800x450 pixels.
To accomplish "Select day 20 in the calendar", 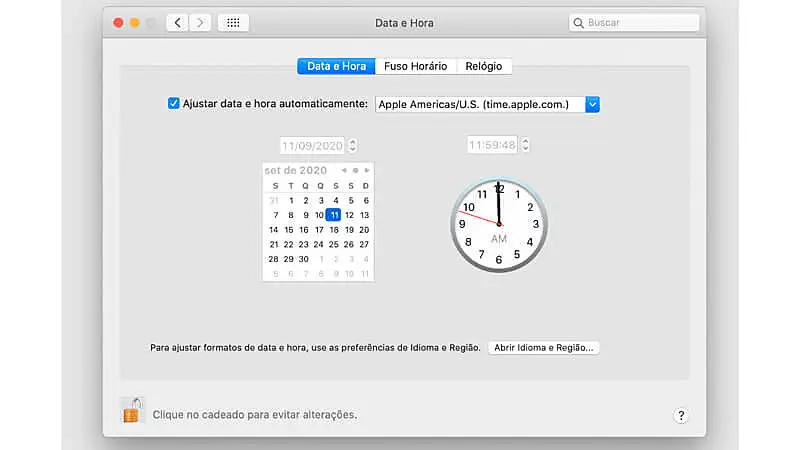I will (x=364, y=230).
